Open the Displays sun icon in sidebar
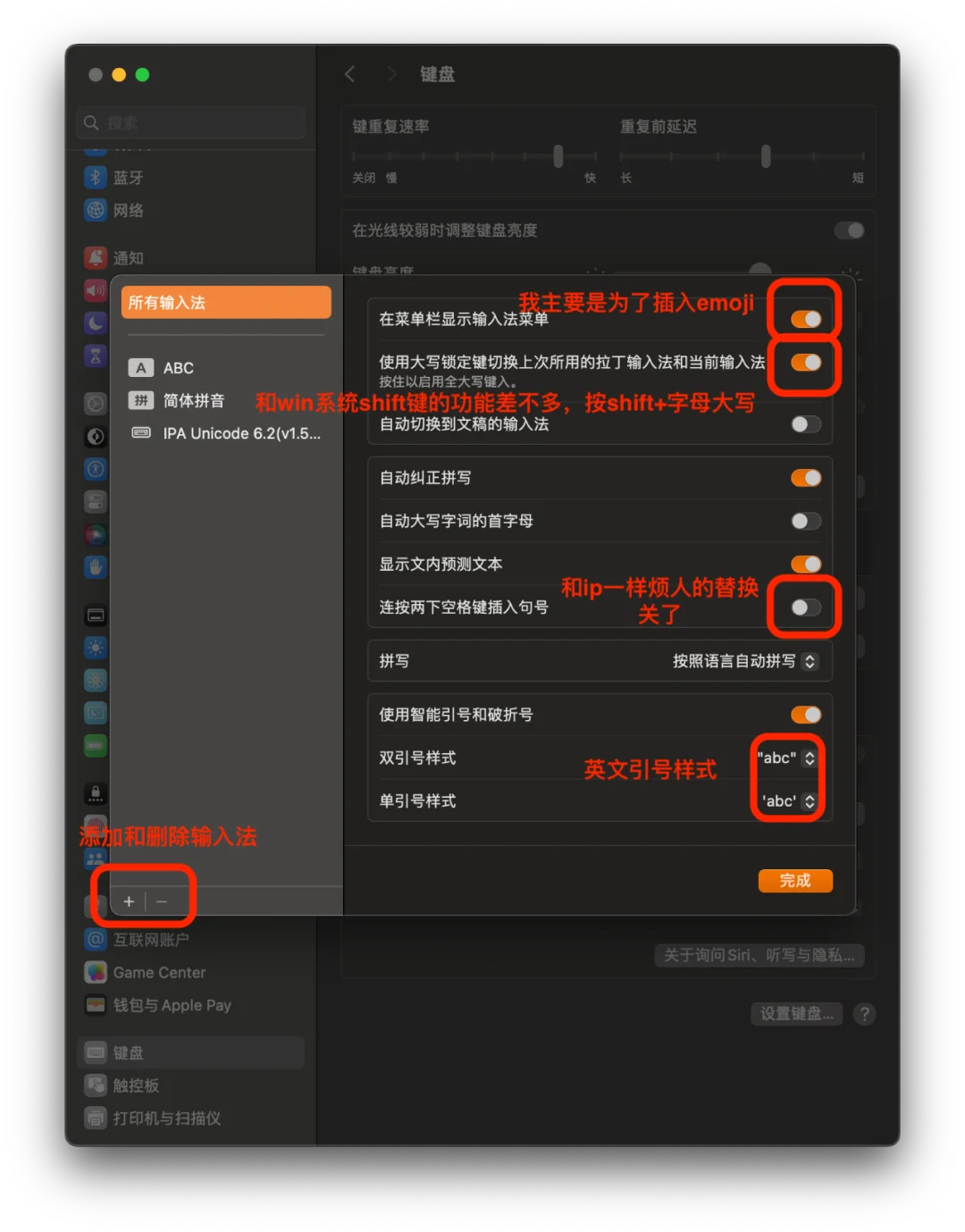The image size is (965, 1232). point(96,648)
